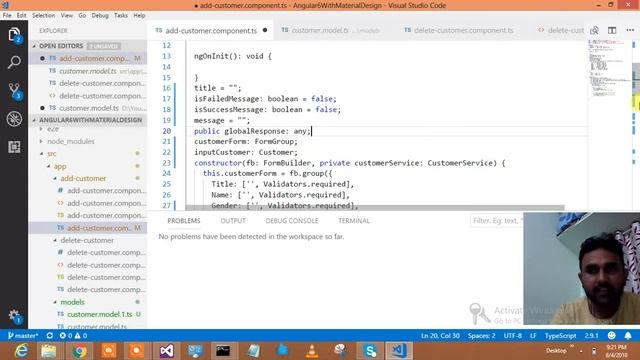Click Ln 20, Col 30 cursor position
This screenshot has width=640, height=360.
[x=440, y=336]
